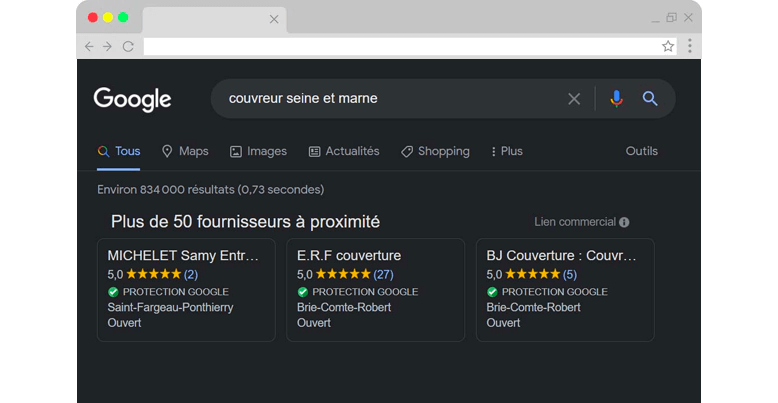Click the Protection Google checkmark on MICHELET card

(113, 292)
